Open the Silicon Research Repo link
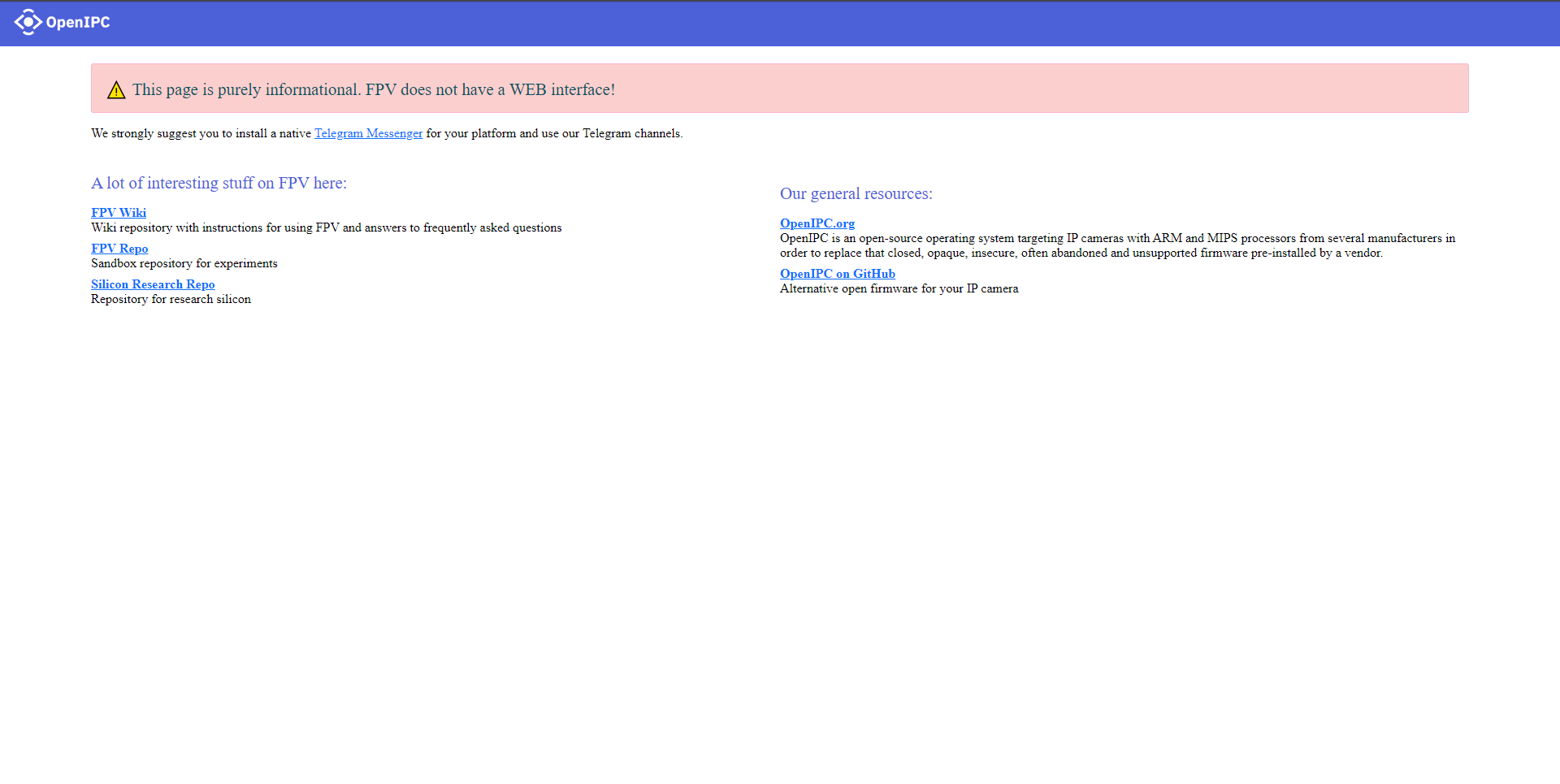Image resolution: width=1560 pixels, height=784 pixels. pyautogui.click(x=153, y=284)
